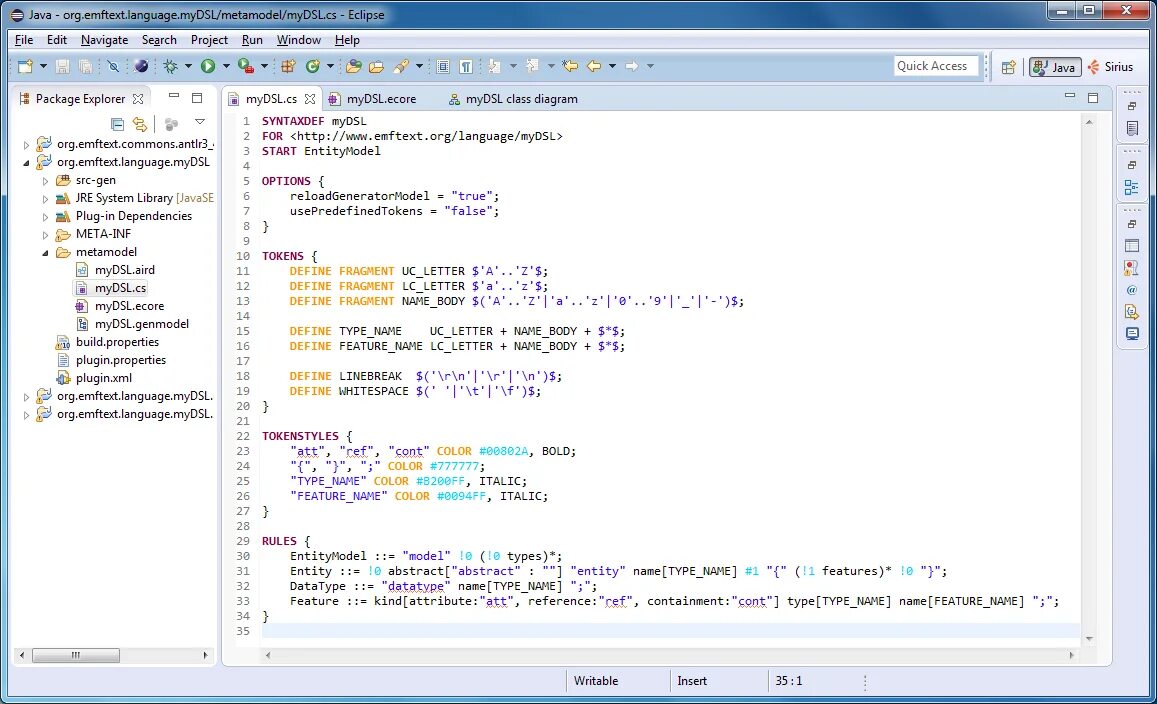Viewport: 1157px width, 704px height.
Task: Switch to the Java perspective
Action: [1054, 66]
